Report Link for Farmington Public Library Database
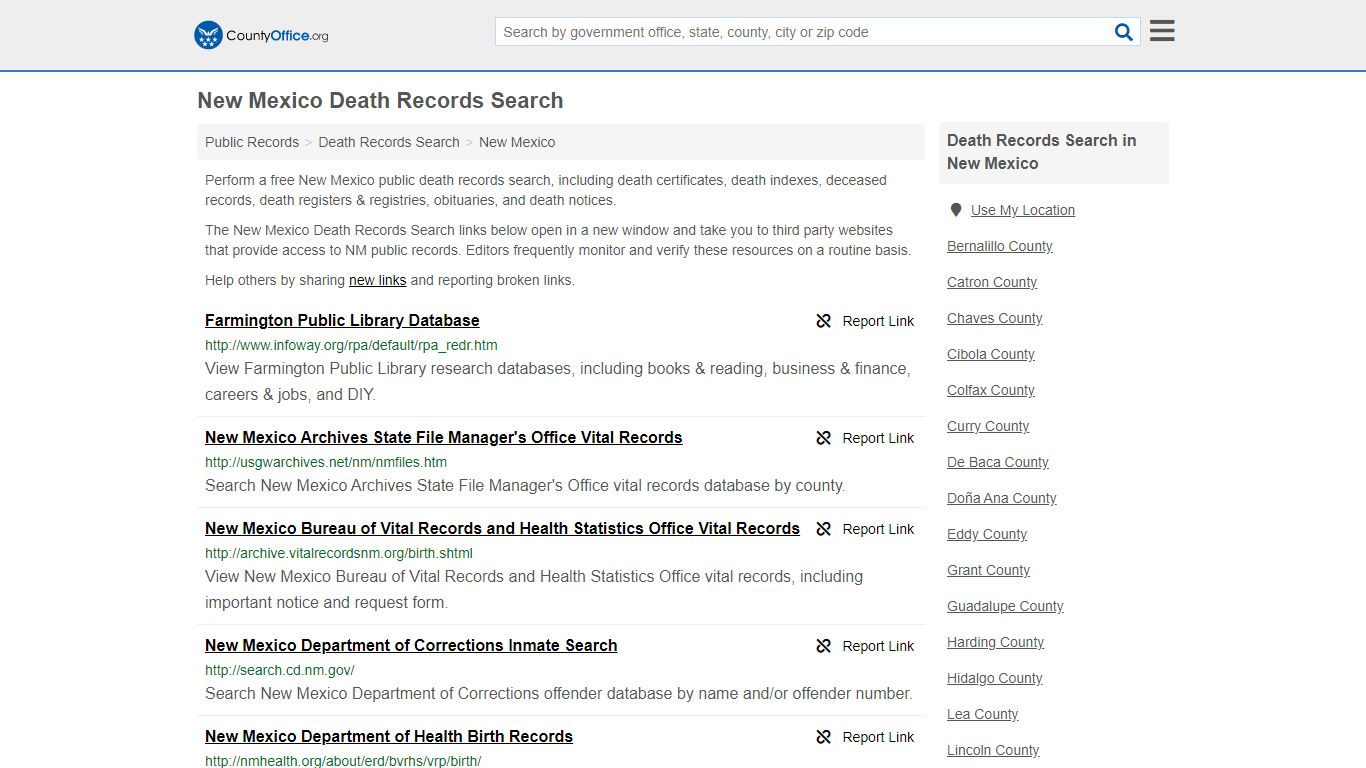 878,321
